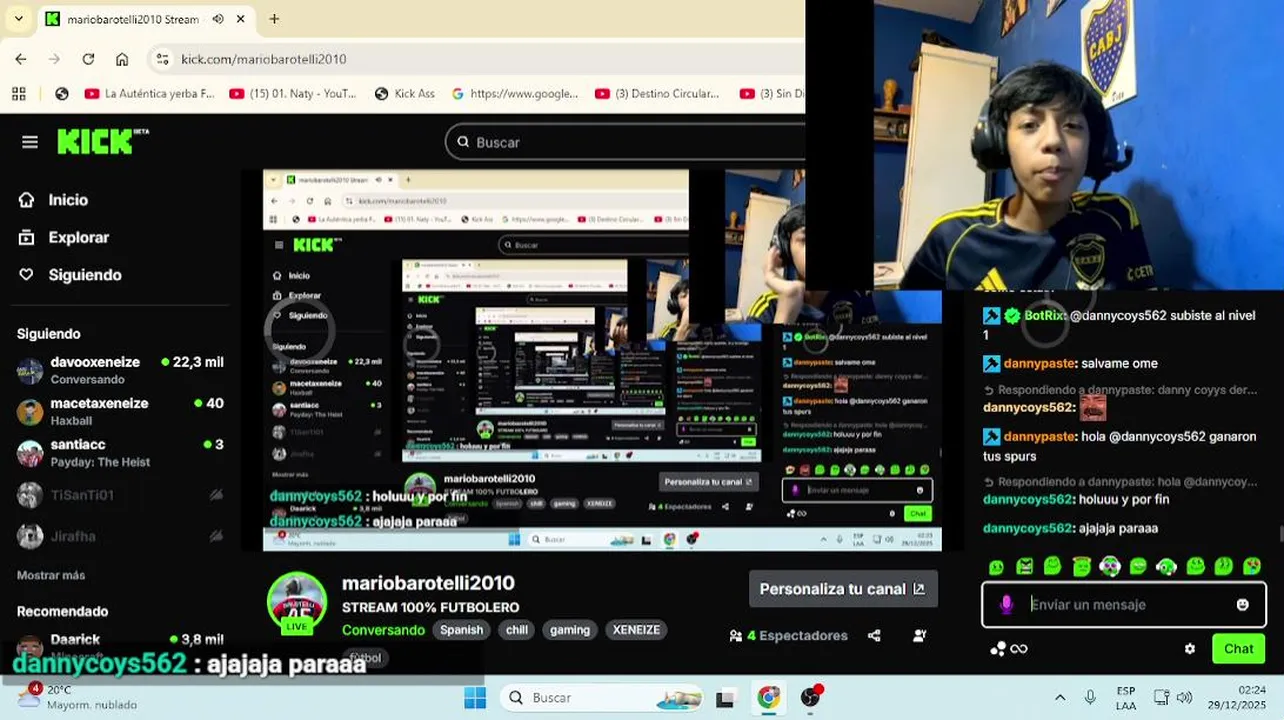Viewport: 1284px width, 720px height.
Task: Click the dannypaste username in salvame ome message
Action: (x=1039, y=364)
